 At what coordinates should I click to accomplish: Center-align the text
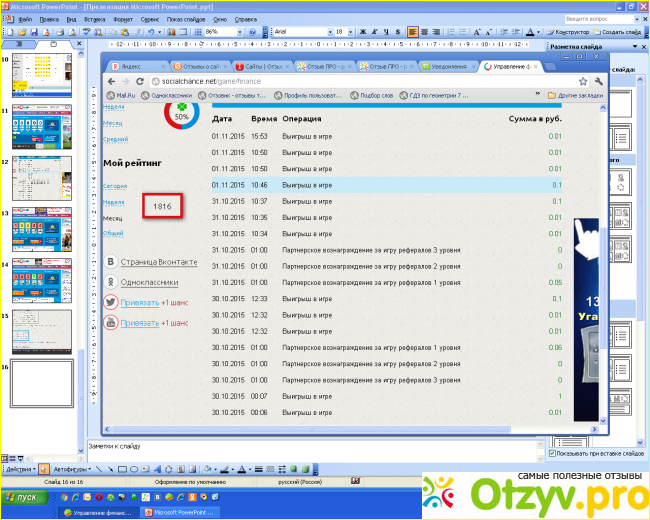coord(424,32)
